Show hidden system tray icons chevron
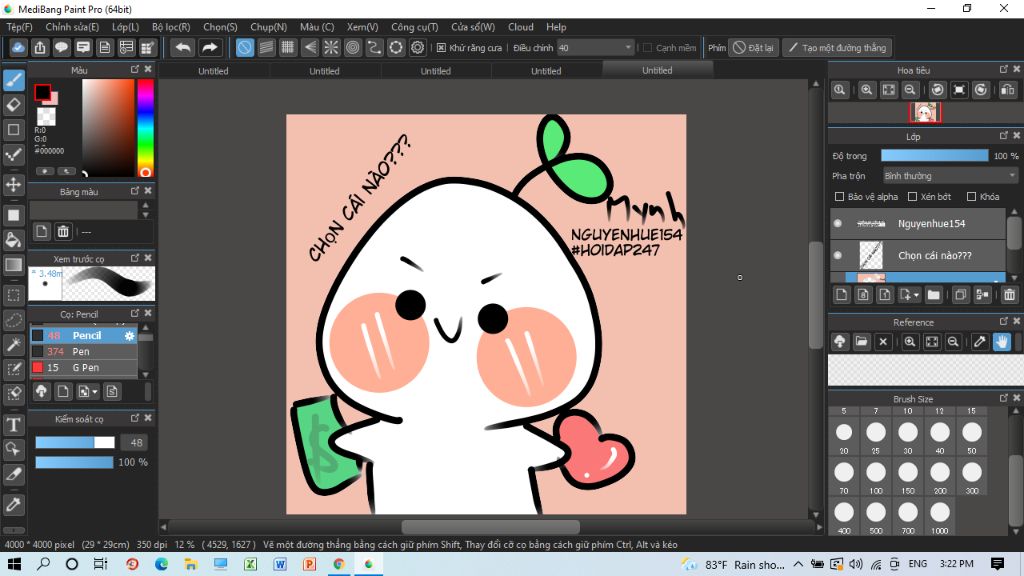 [798, 564]
